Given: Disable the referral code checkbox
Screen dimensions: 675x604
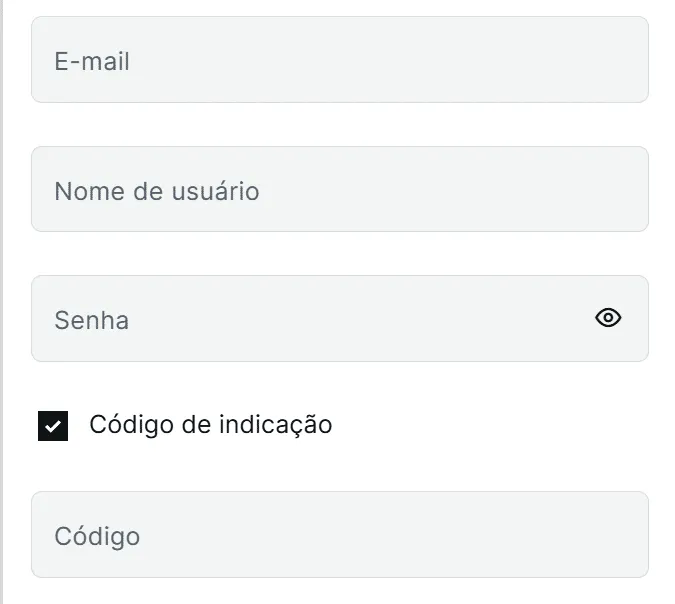Looking at the screenshot, I should 53,425.
